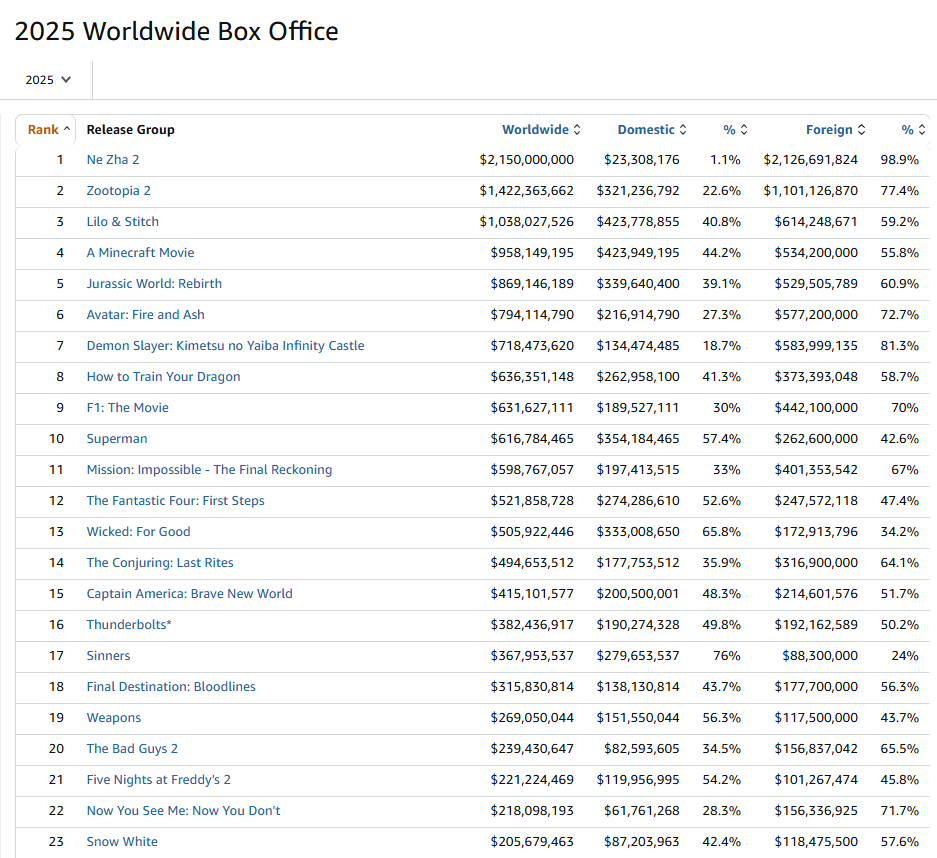Click F1: The Movie worldwide $631,627,111
This screenshot has width=937, height=858.
point(532,408)
